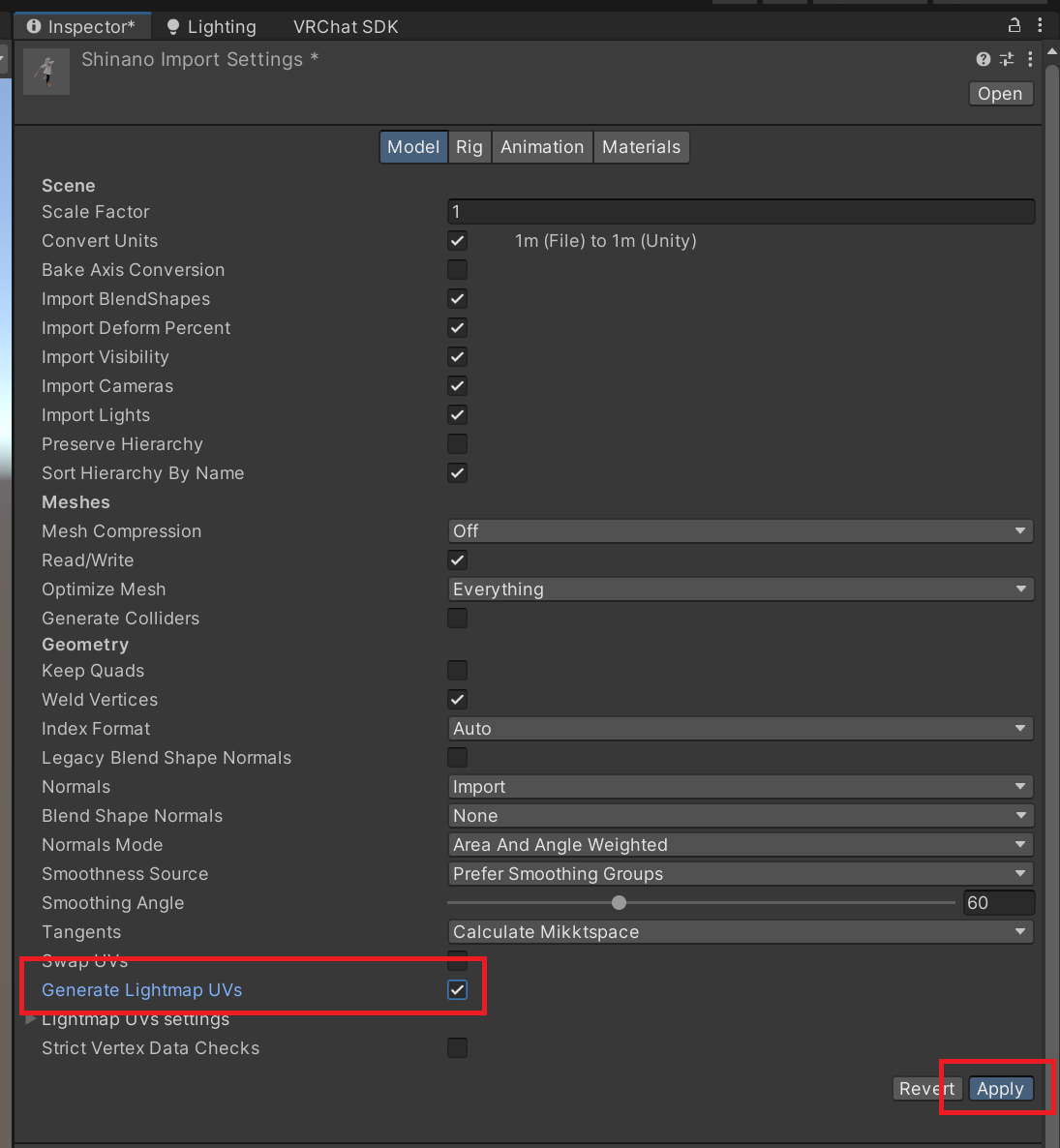Open the Normals Mode dropdown
The image size is (1060, 1148).
(741, 844)
